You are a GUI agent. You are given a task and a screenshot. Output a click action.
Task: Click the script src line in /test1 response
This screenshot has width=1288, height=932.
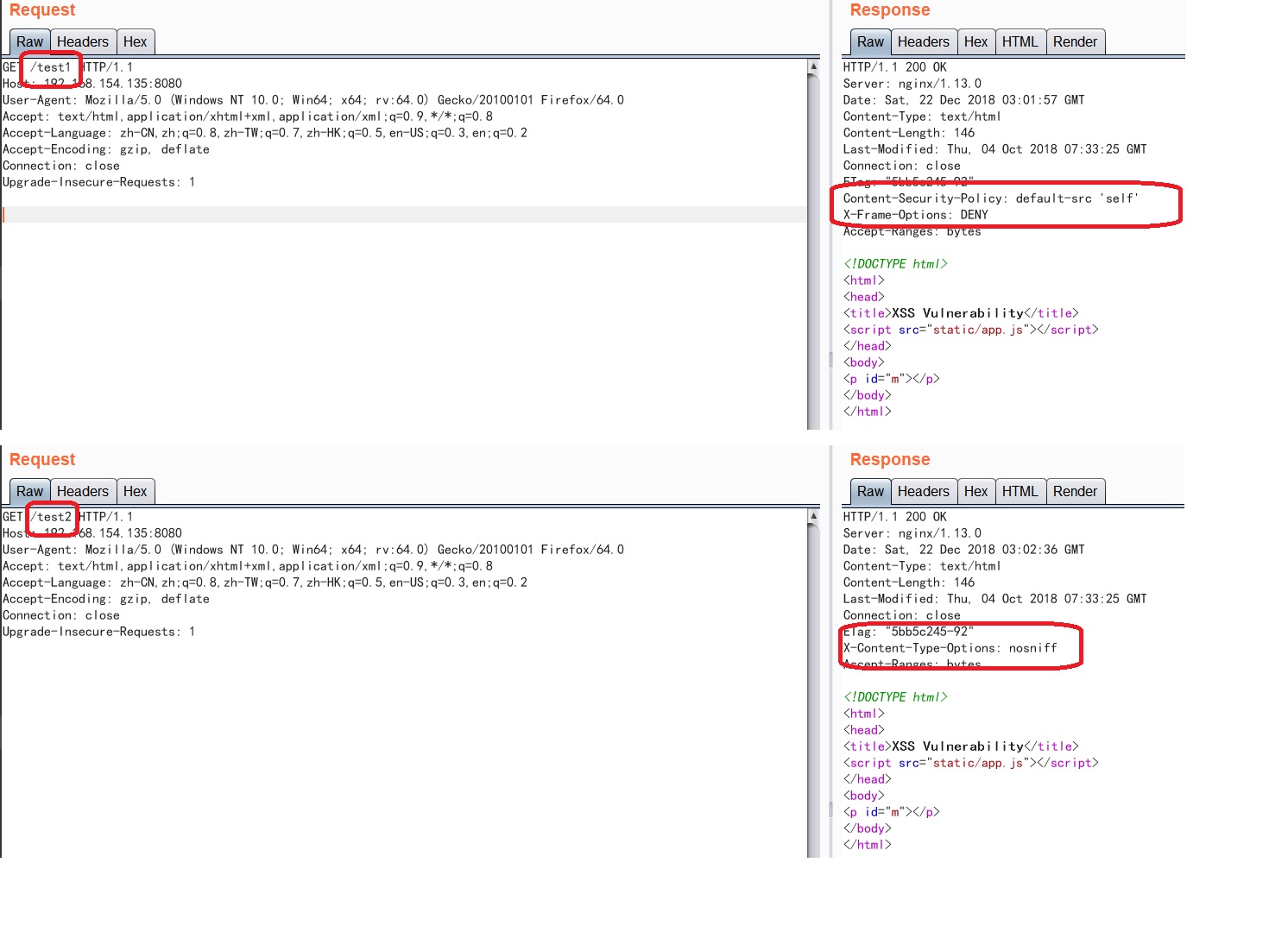coord(970,330)
